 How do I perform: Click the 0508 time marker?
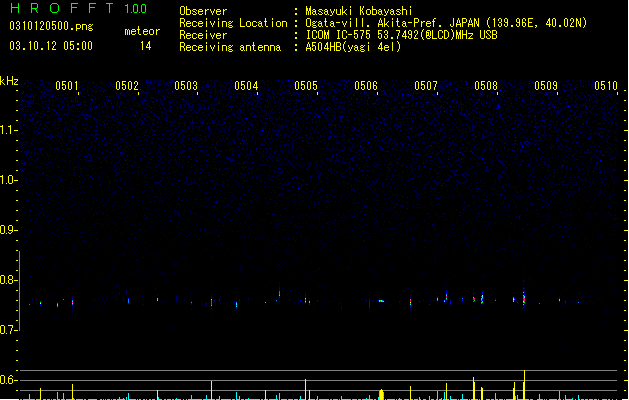tap(486, 86)
